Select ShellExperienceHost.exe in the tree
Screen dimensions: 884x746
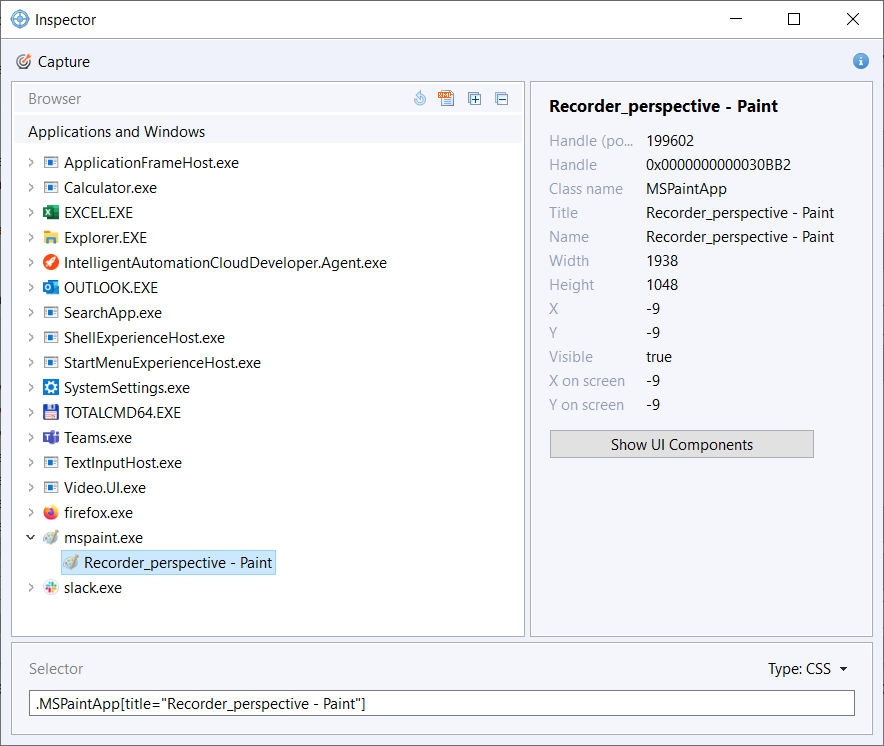(144, 337)
